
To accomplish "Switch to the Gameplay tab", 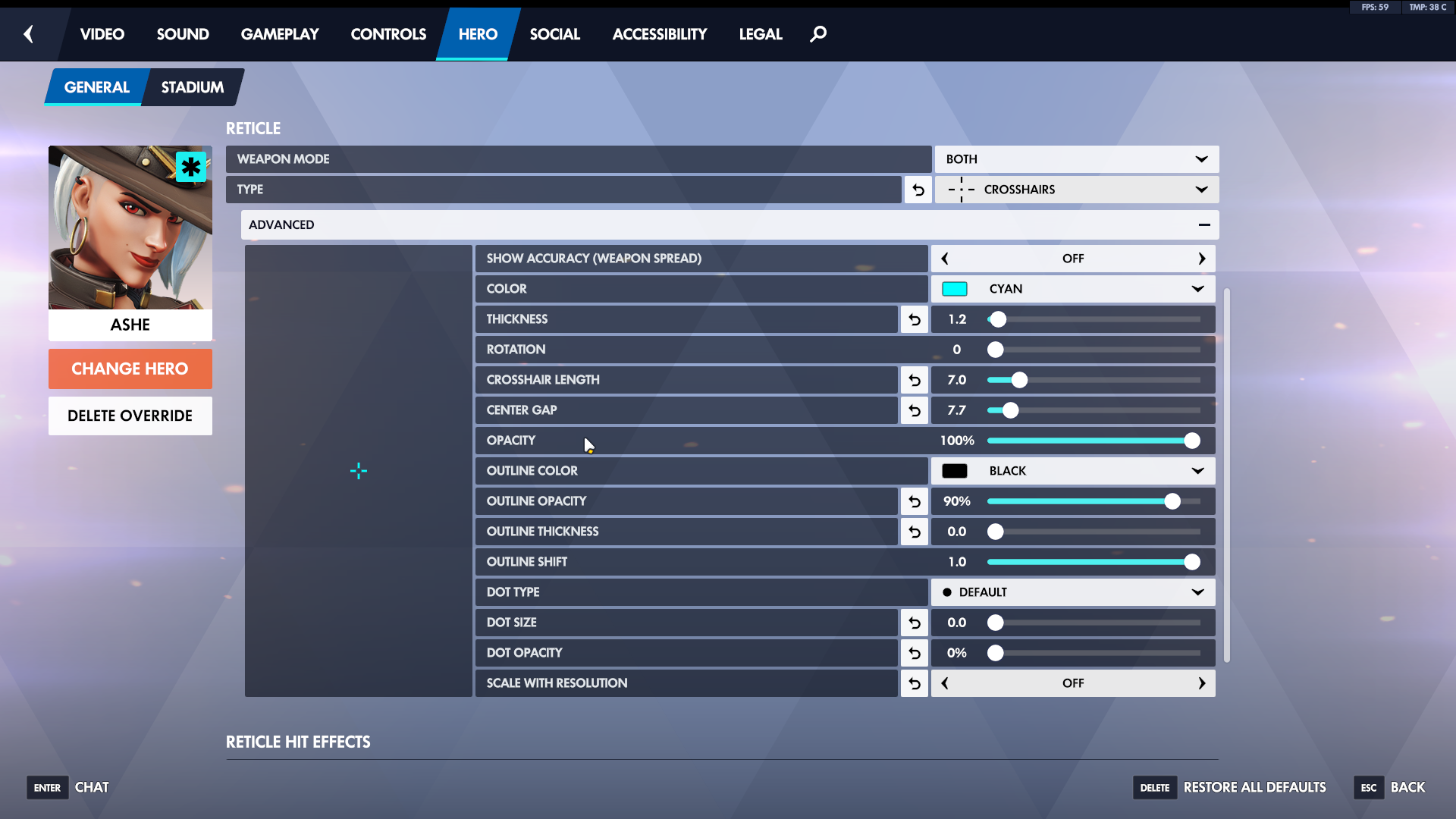I will 280,34.
